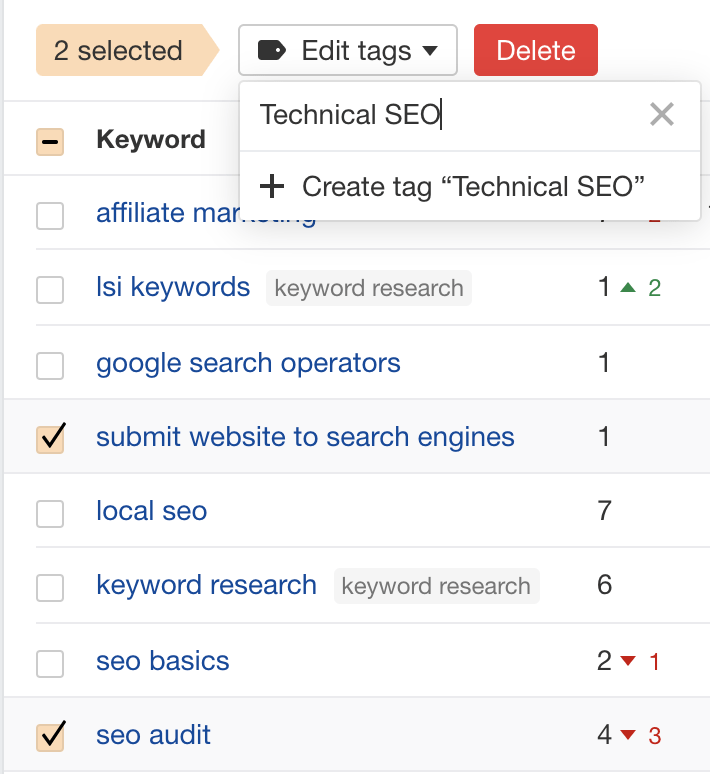Uncheck submit website to search engines

pos(50,438)
